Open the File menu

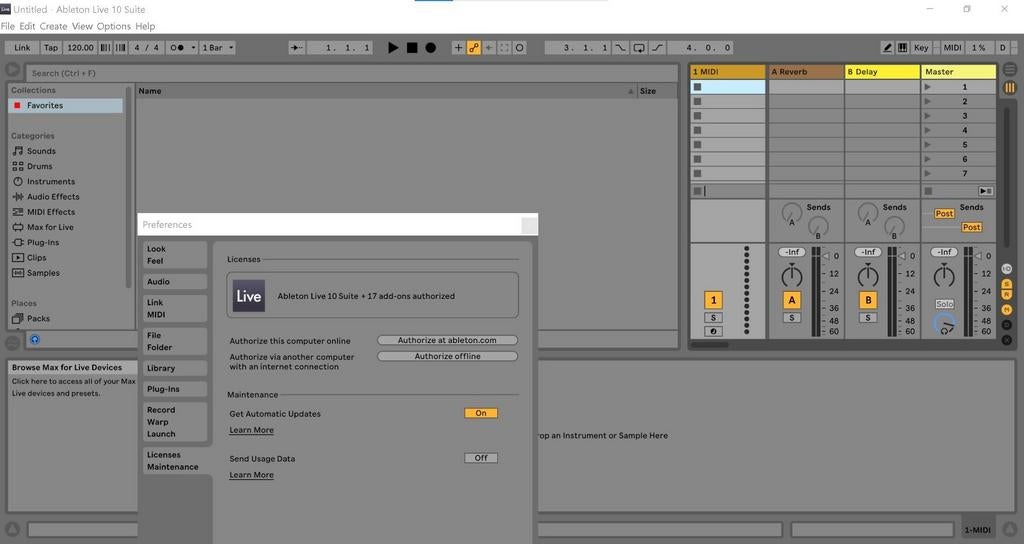tap(8, 26)
